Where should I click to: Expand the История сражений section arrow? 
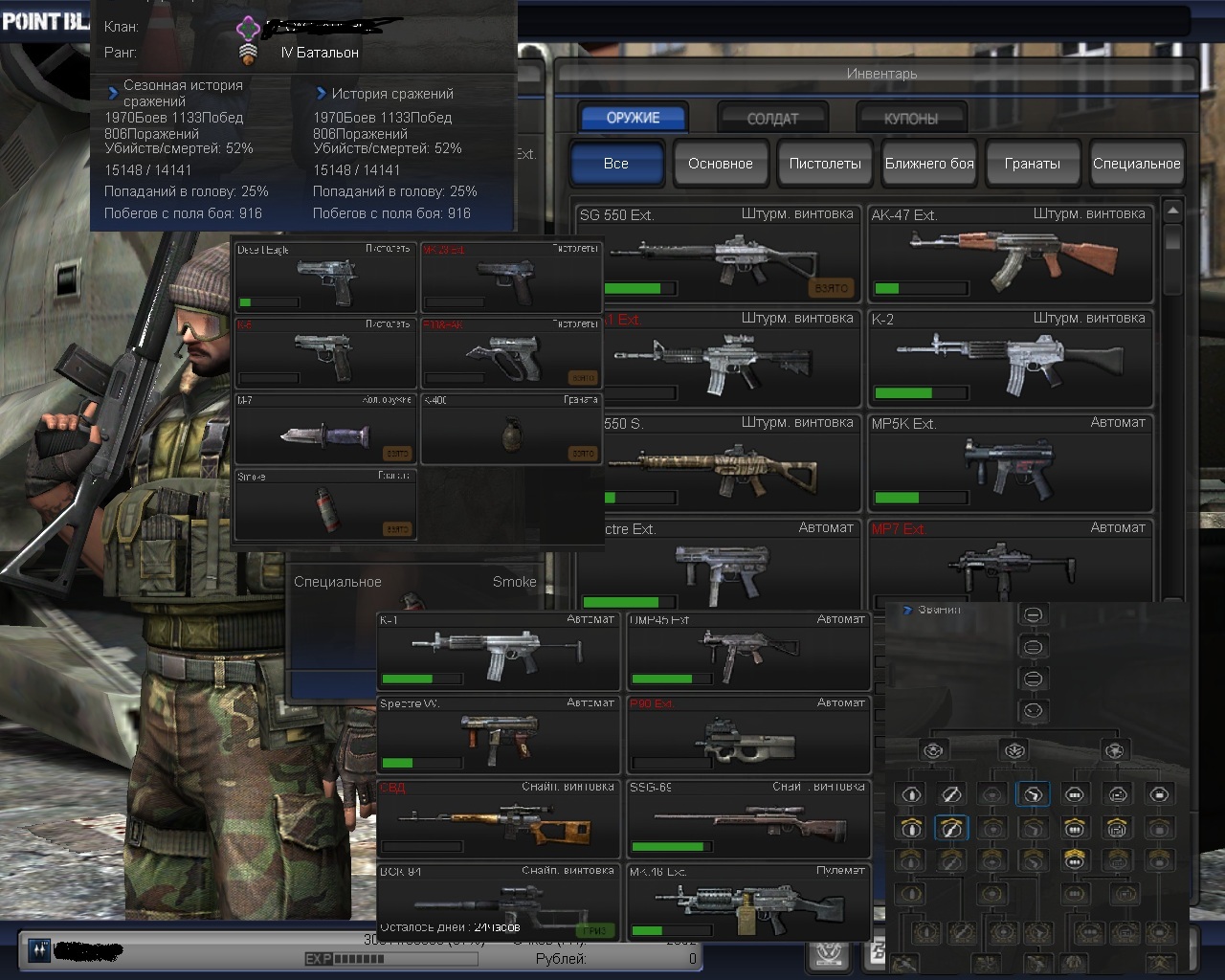point(321,94)
